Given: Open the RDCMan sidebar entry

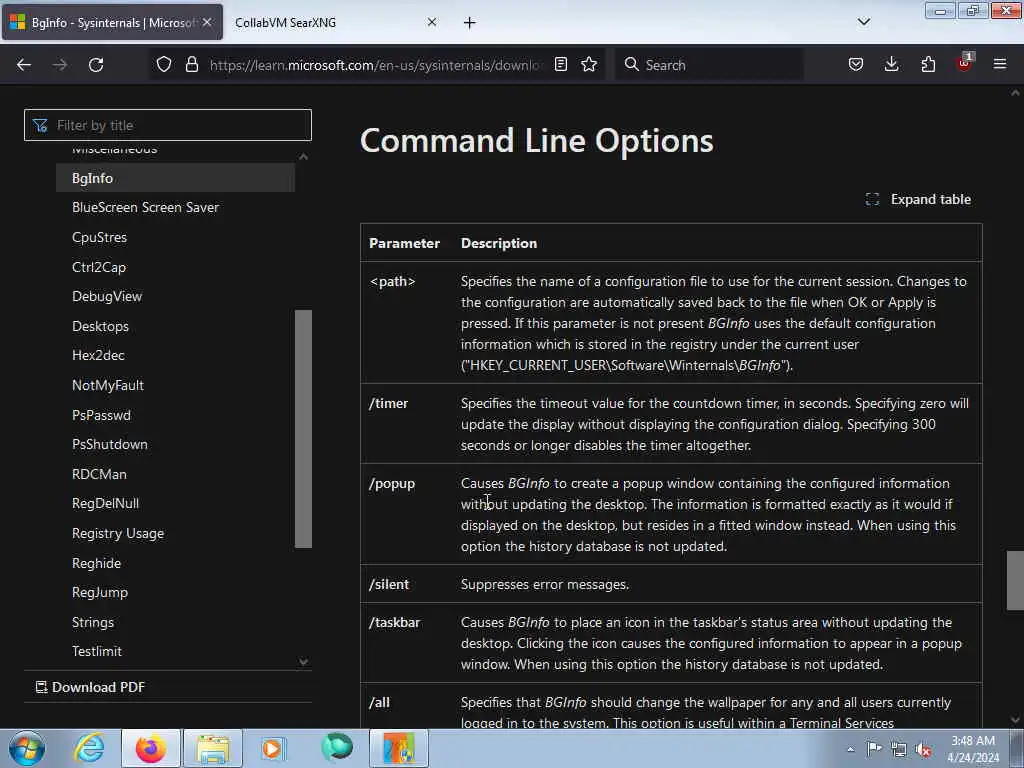Looking at the screenshot, I should point(99,474).
